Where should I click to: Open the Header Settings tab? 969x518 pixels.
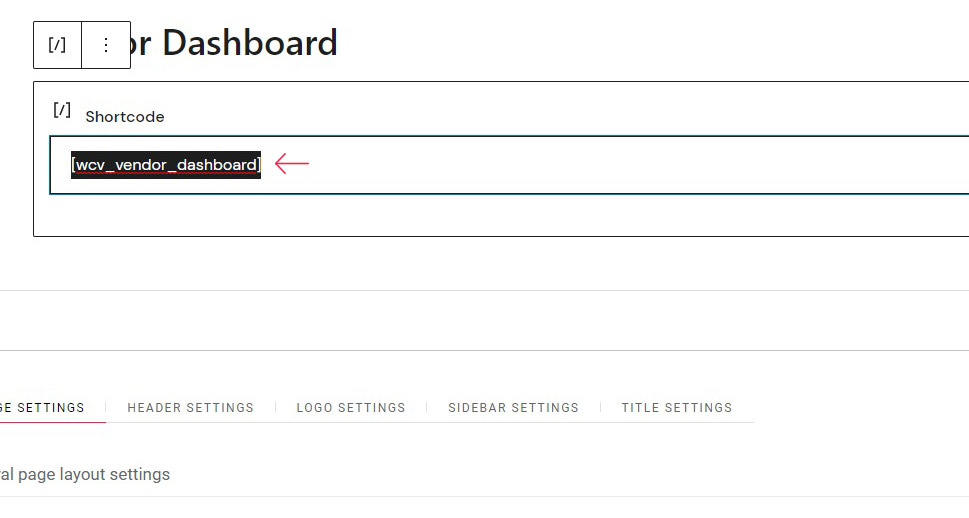(190, 408)
